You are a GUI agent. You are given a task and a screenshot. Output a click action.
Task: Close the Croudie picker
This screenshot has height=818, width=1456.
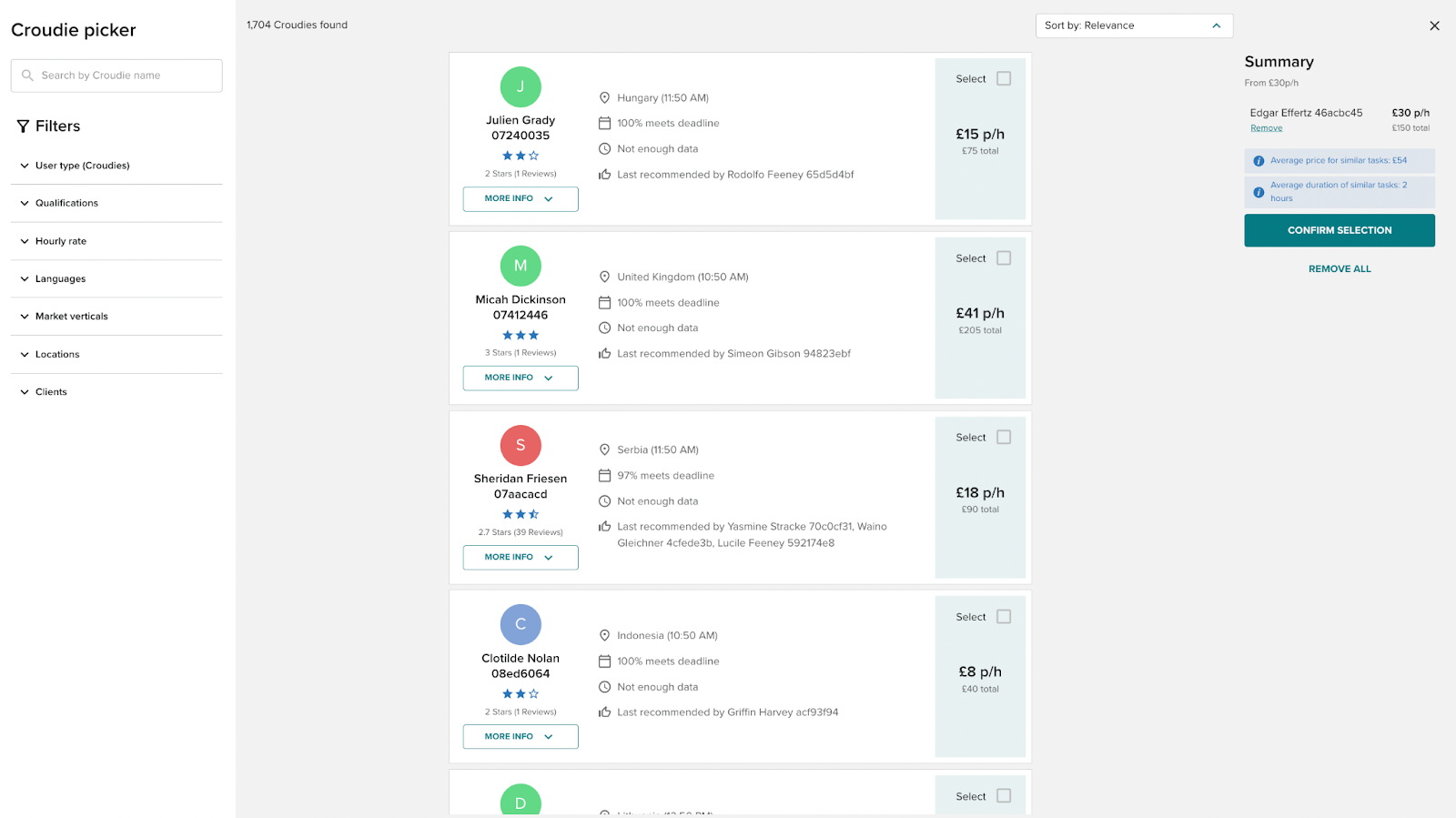point(1434,25)
